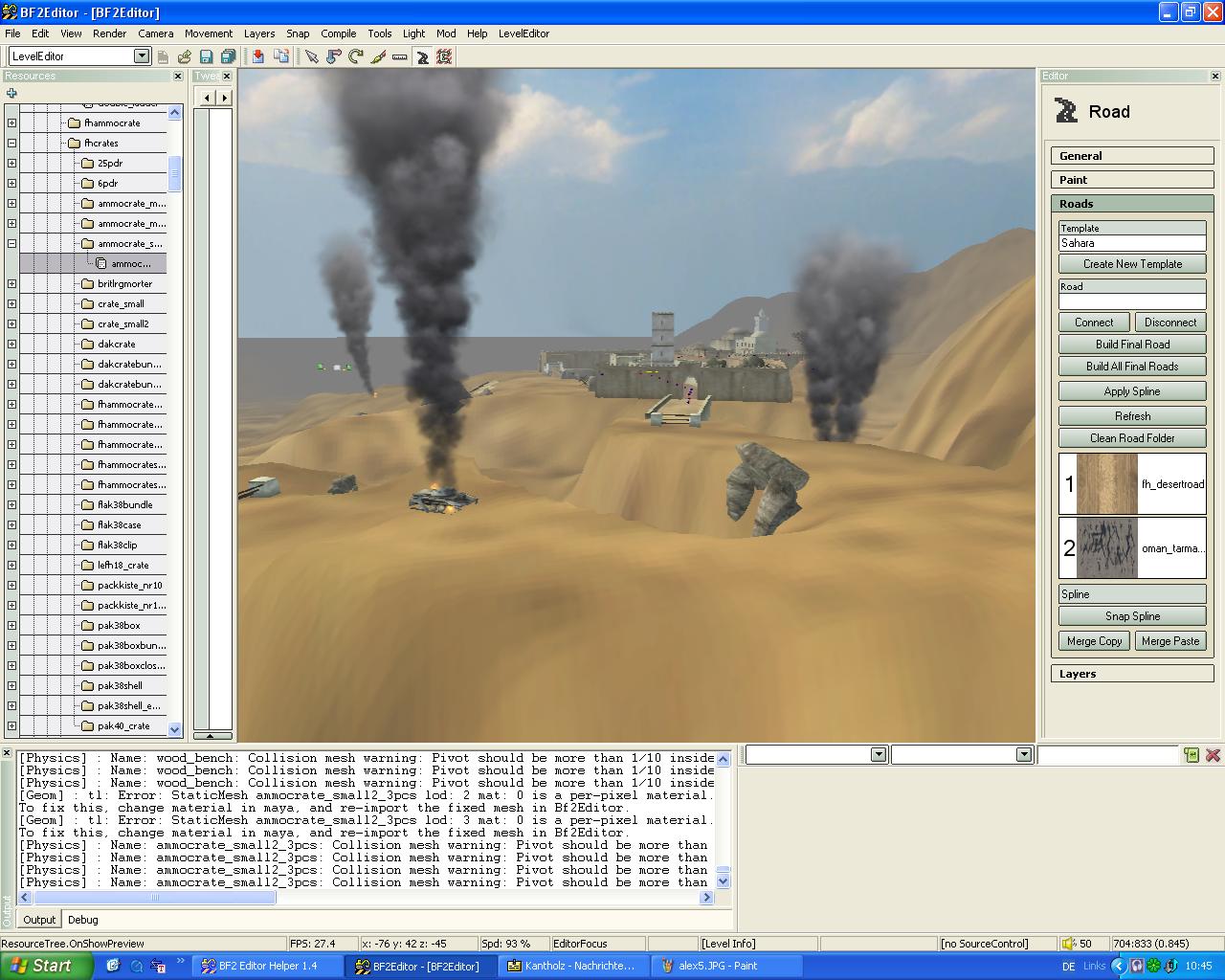The width and height of the screenshot is (1225, 980).
Task: Select the blue down-arrow move tool
Action: tap(333, 56)
